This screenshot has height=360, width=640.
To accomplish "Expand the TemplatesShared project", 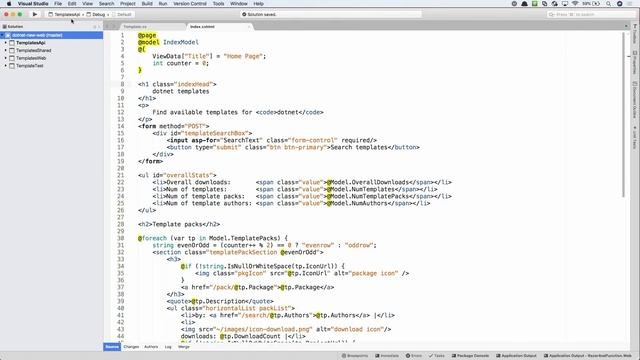I will click(6, 51).
